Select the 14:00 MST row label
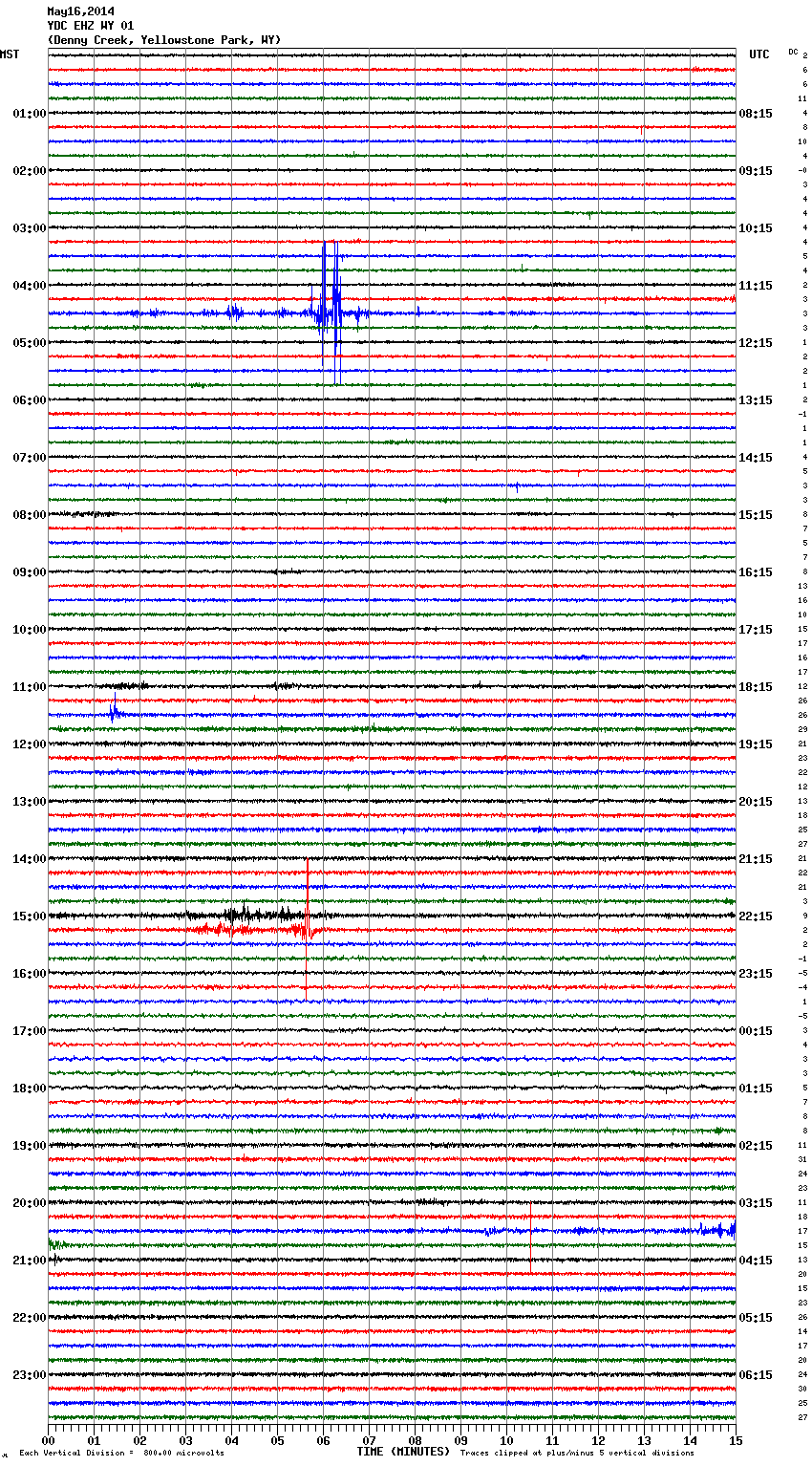812x1466 pixels. coord(30,858)
